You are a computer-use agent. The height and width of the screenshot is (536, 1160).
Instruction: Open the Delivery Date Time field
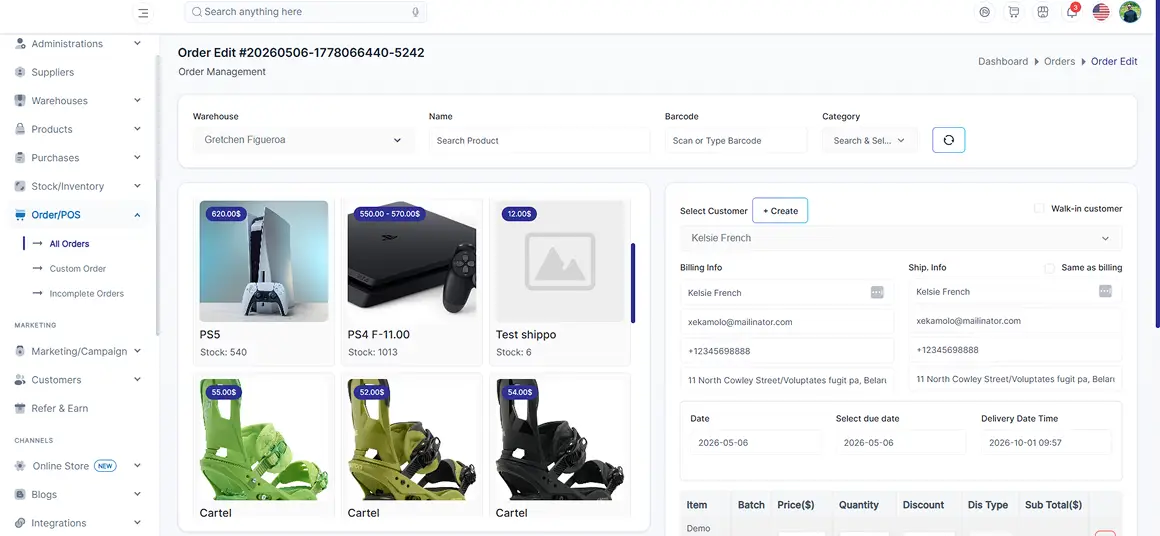[1046, 443]
